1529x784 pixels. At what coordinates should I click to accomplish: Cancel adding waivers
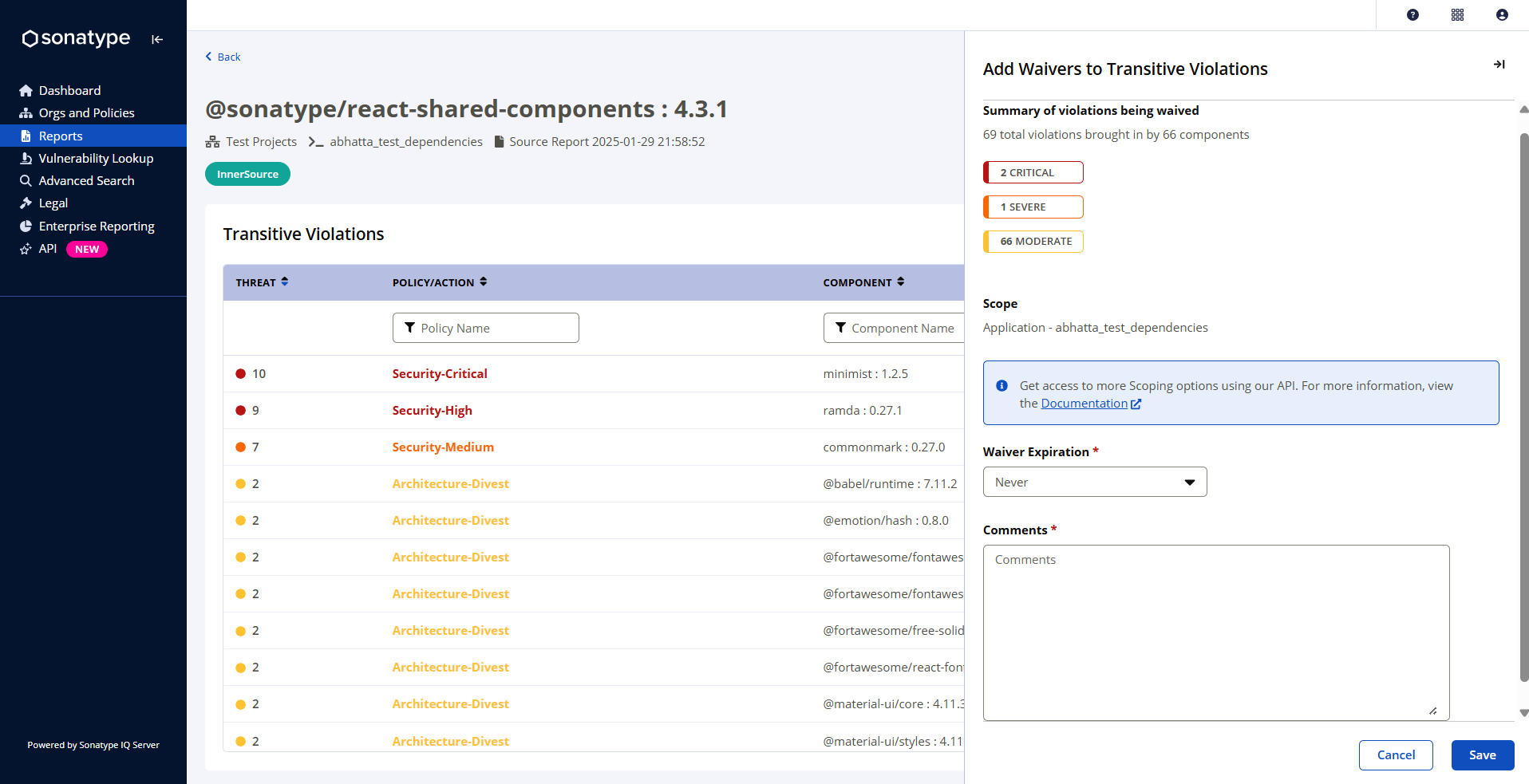click(1396, 755)
